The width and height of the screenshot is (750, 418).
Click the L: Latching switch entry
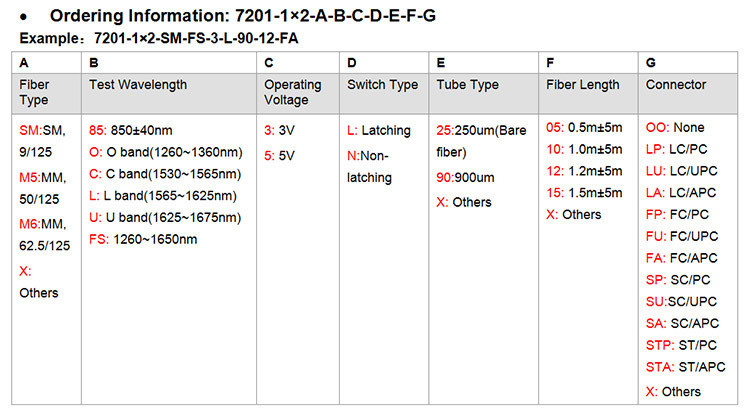click(378, 129)
